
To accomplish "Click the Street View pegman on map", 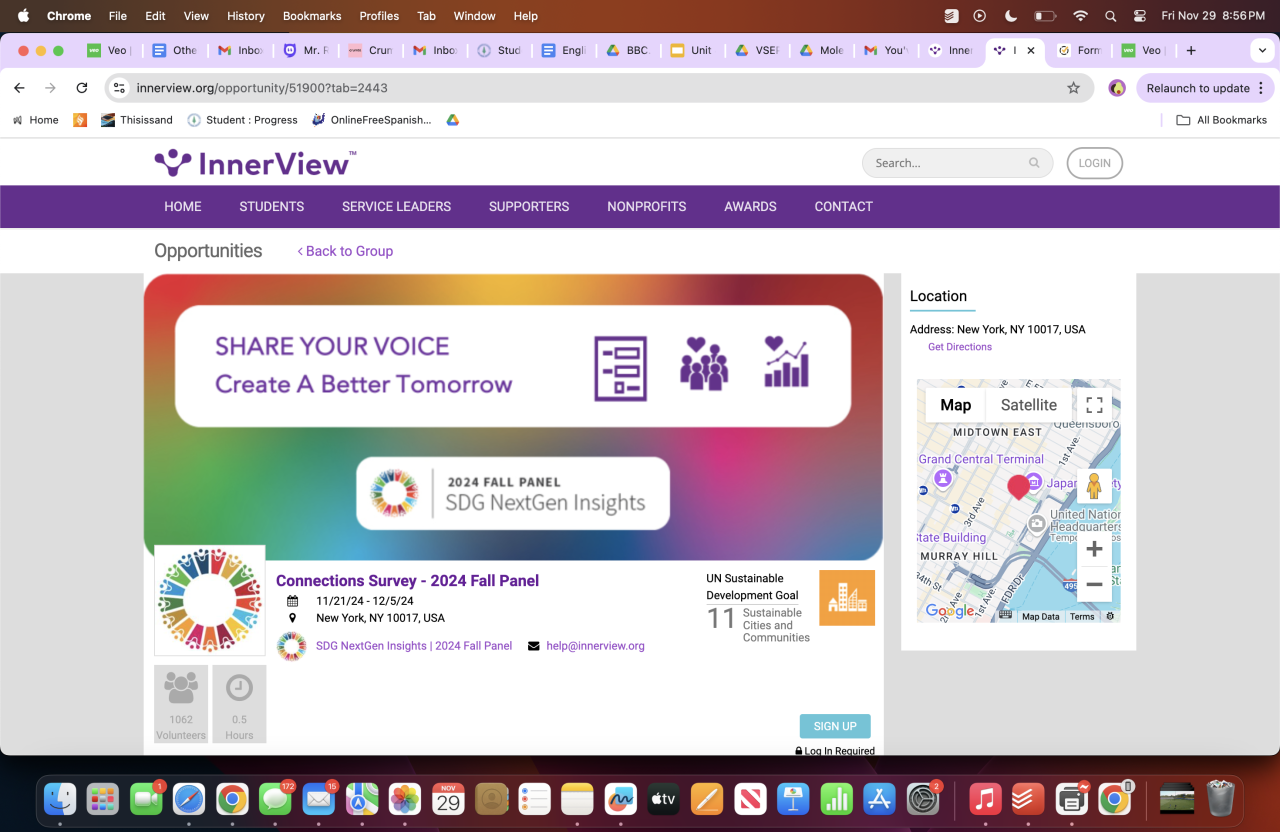I will (x=1094, y=487).
